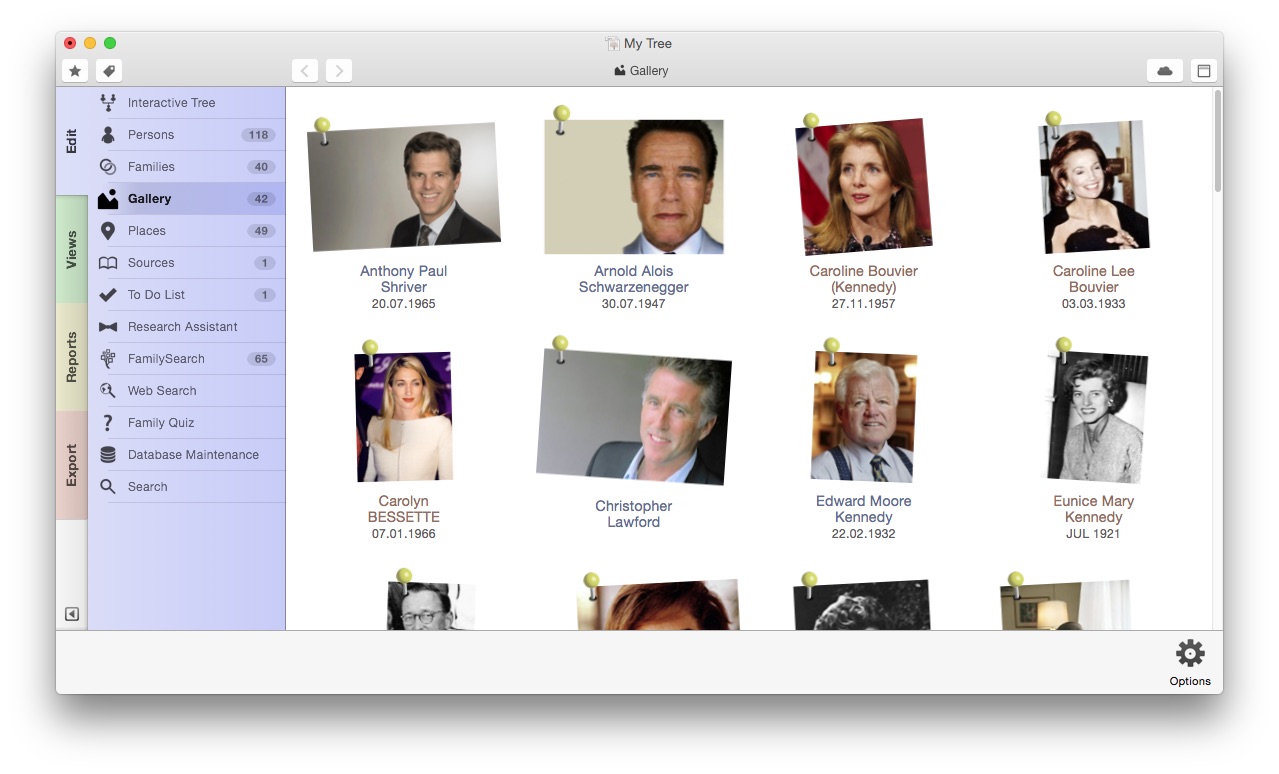Select Christopher Lawford photo
The image size is (1279, 774).
point(634,418)
